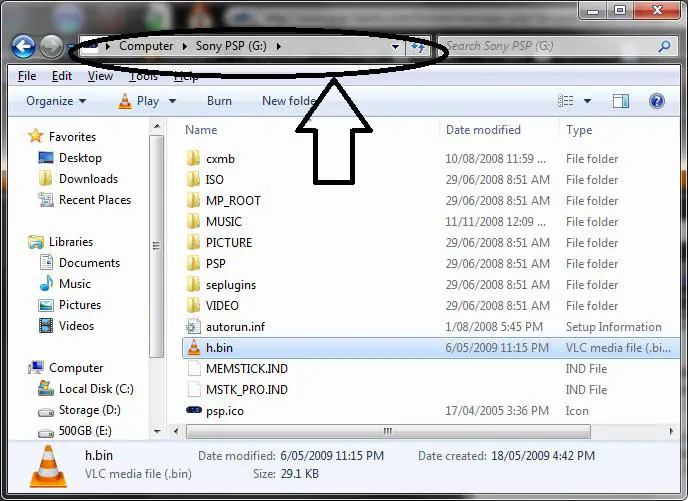The height and width of the screenshot is (501, 688).
Task: Click the h.bin VLC cone icon
Action: point(194,347)
